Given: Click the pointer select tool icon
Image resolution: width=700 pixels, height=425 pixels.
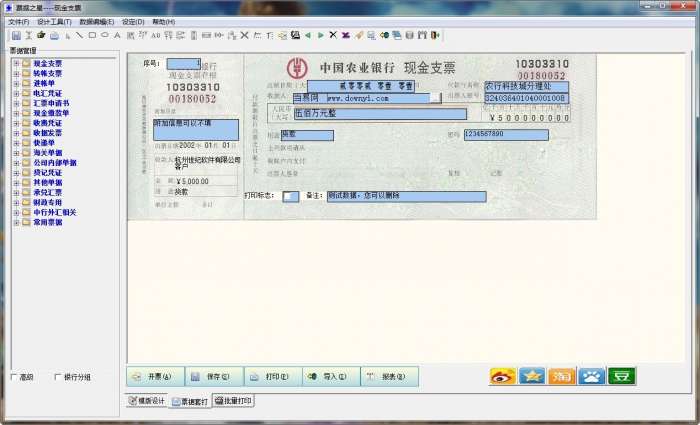Looking at the screenshot, I should point(67,35).
